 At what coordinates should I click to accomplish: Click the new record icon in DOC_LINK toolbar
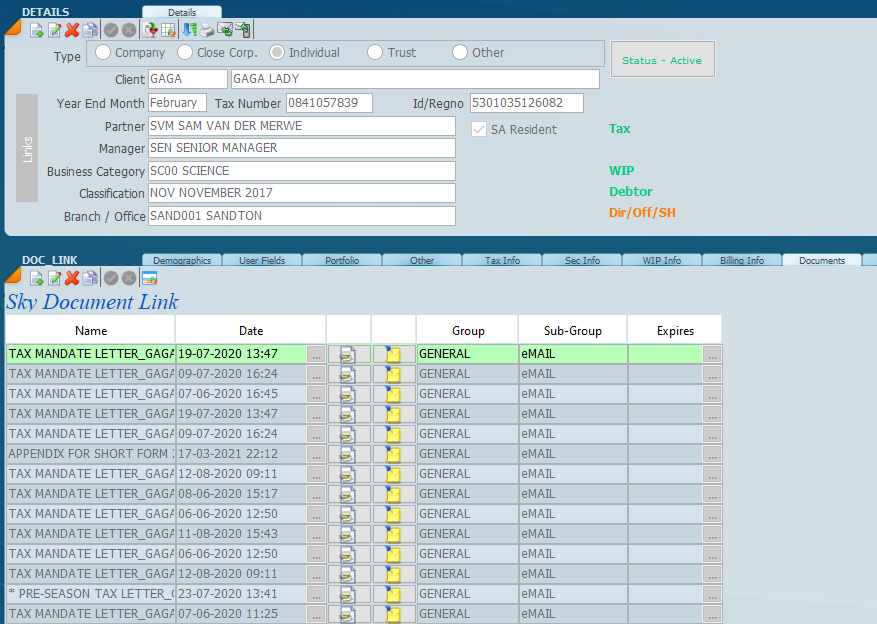pos(36,278)
